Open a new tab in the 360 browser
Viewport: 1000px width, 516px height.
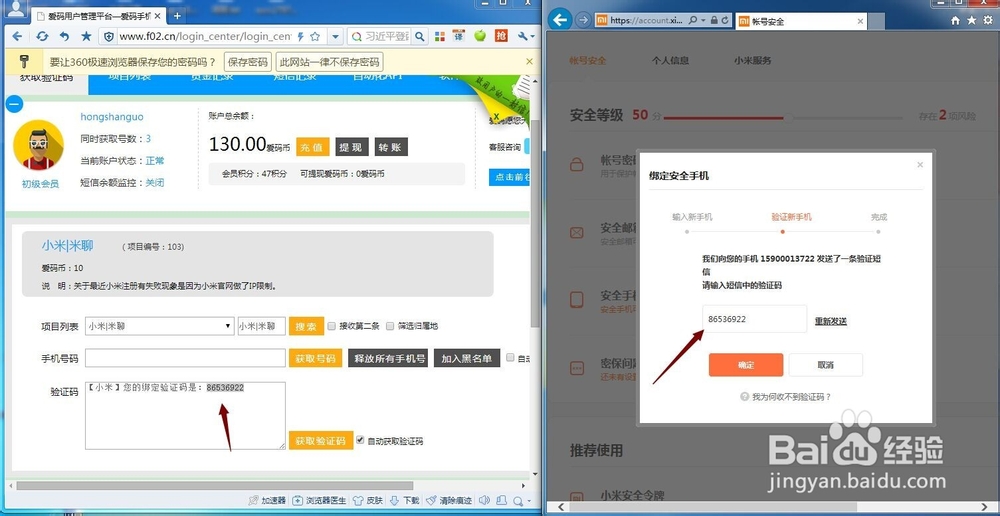(x=177, y=15)
